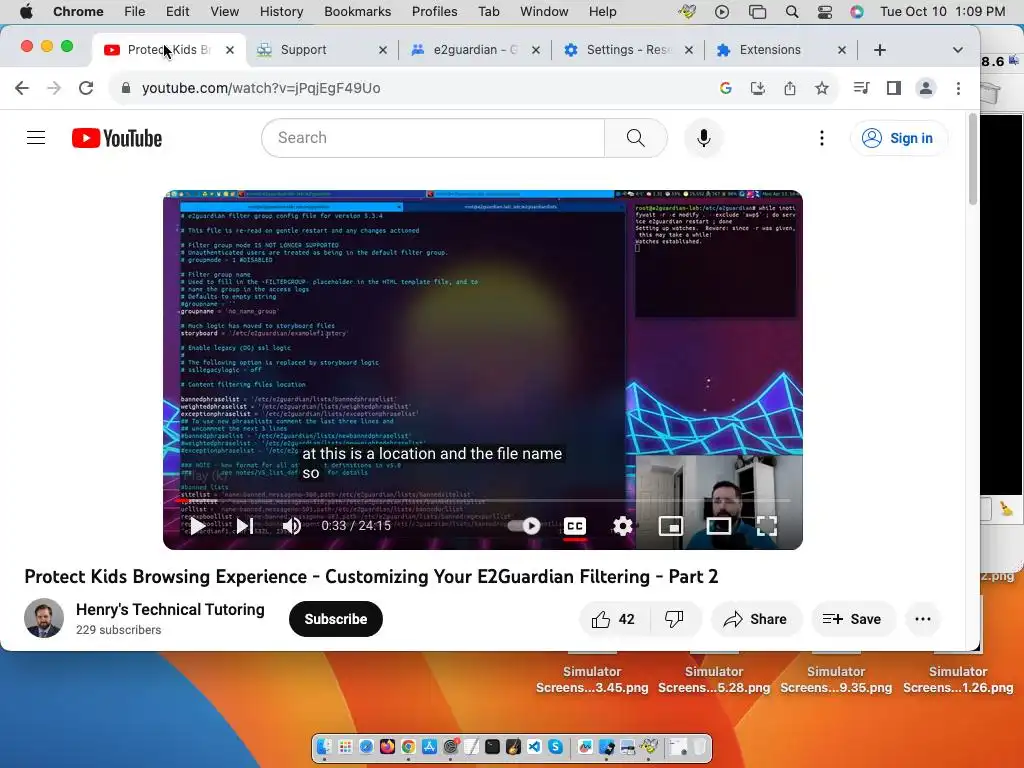This screenshot has width=1024, height=768.
Task: Toggle the autoplay switch
Action: click(x=524, y=526)
